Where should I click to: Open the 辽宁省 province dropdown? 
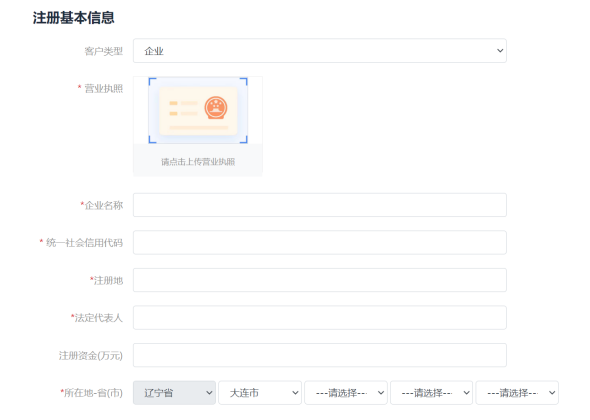tap(174, 393)
